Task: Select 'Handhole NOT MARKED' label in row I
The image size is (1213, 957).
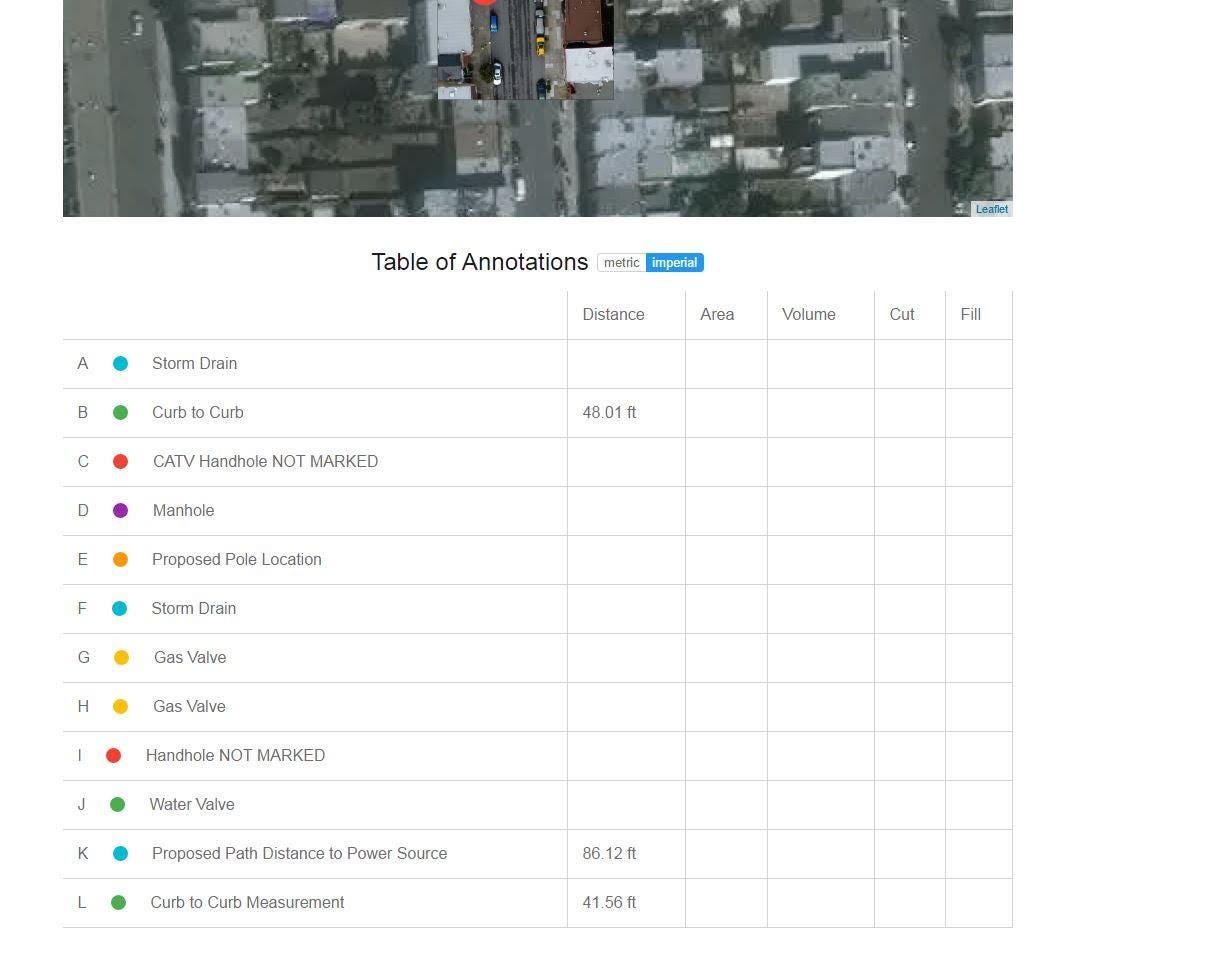Action: pyautogui.click(x=235, y=756)
